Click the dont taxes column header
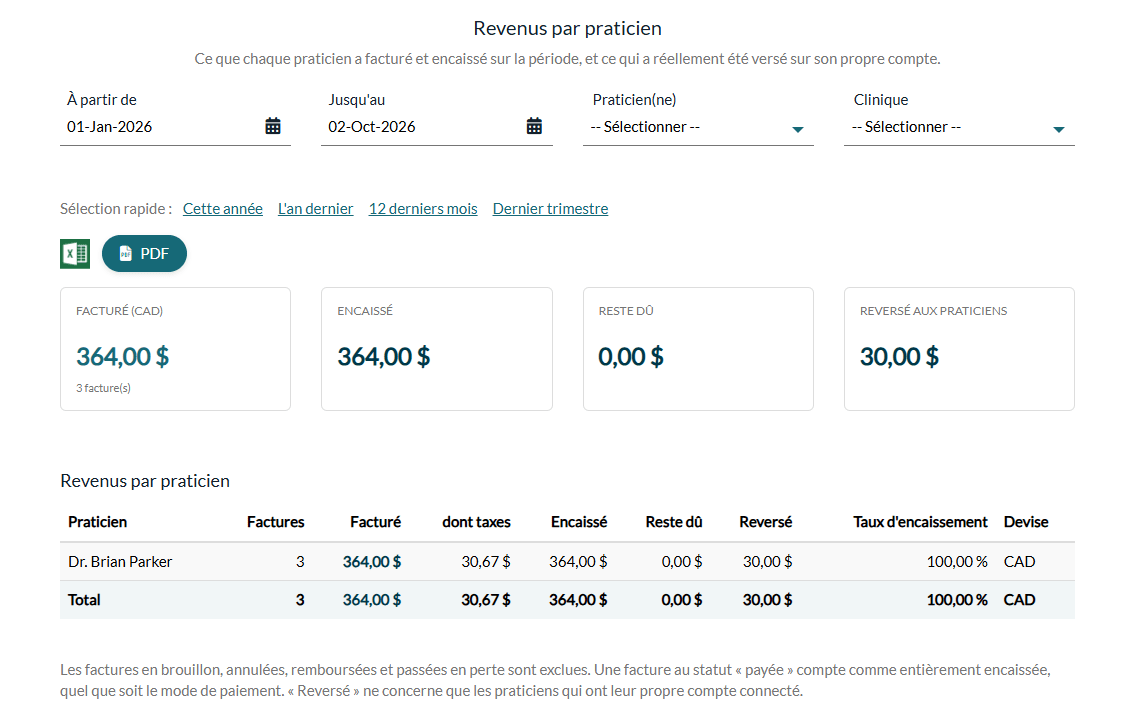The width and height of the screenshot is (1135, 717). coord(476,522)
